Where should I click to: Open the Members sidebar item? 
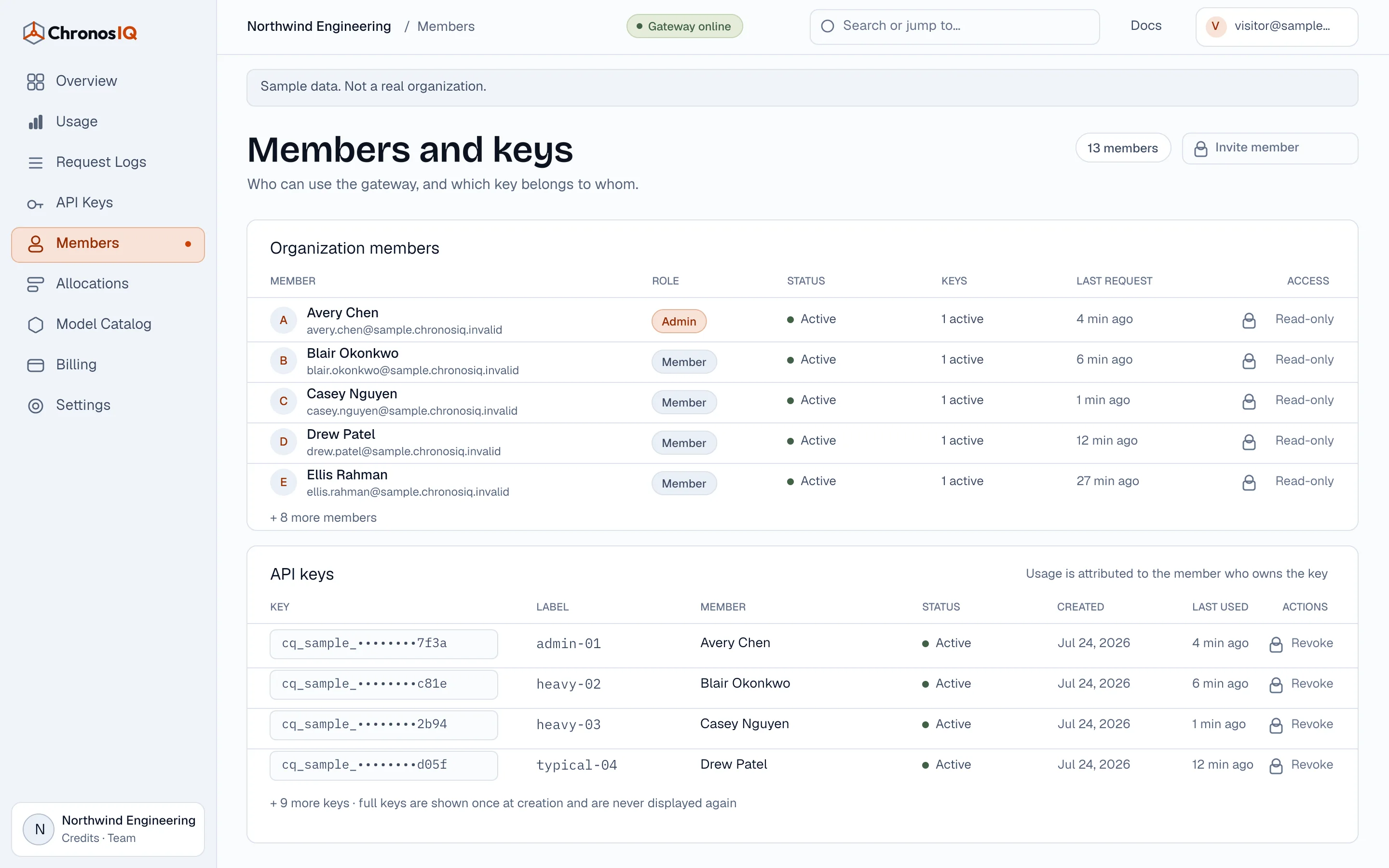tap(108, 244)
